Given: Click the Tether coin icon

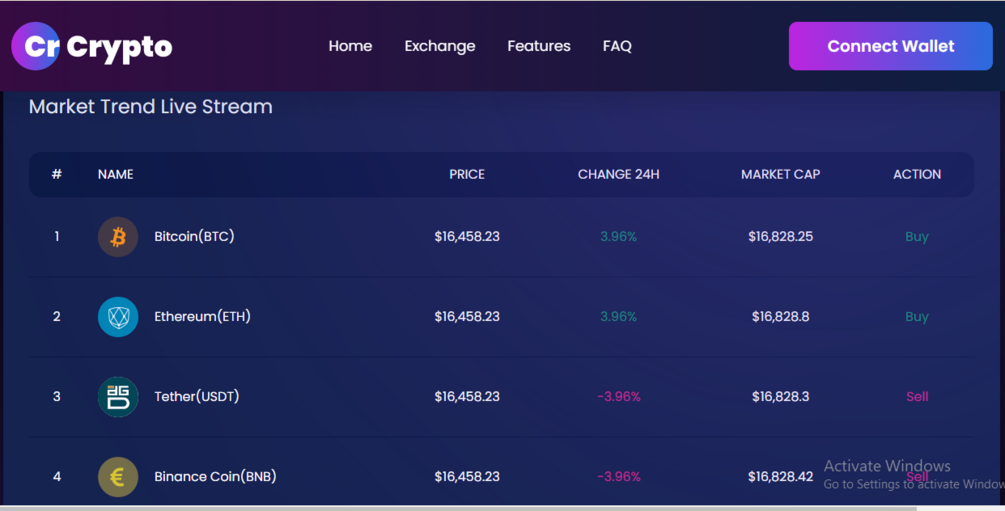Looking at the screenshot, I should (118, 397).
